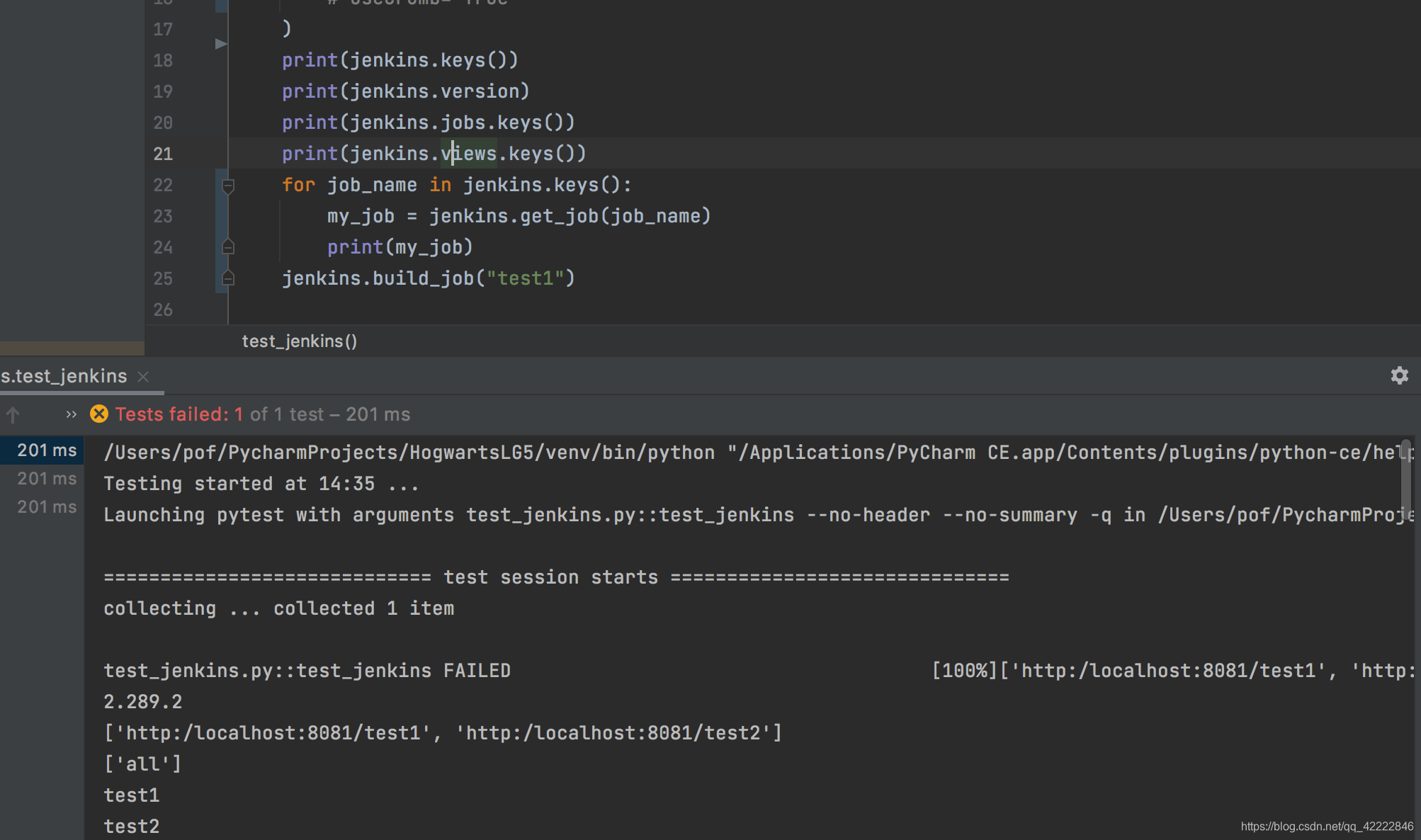Click jenkins.get_job(job_name) on line 23
The image size is (1421, 840).
(570, 216)
